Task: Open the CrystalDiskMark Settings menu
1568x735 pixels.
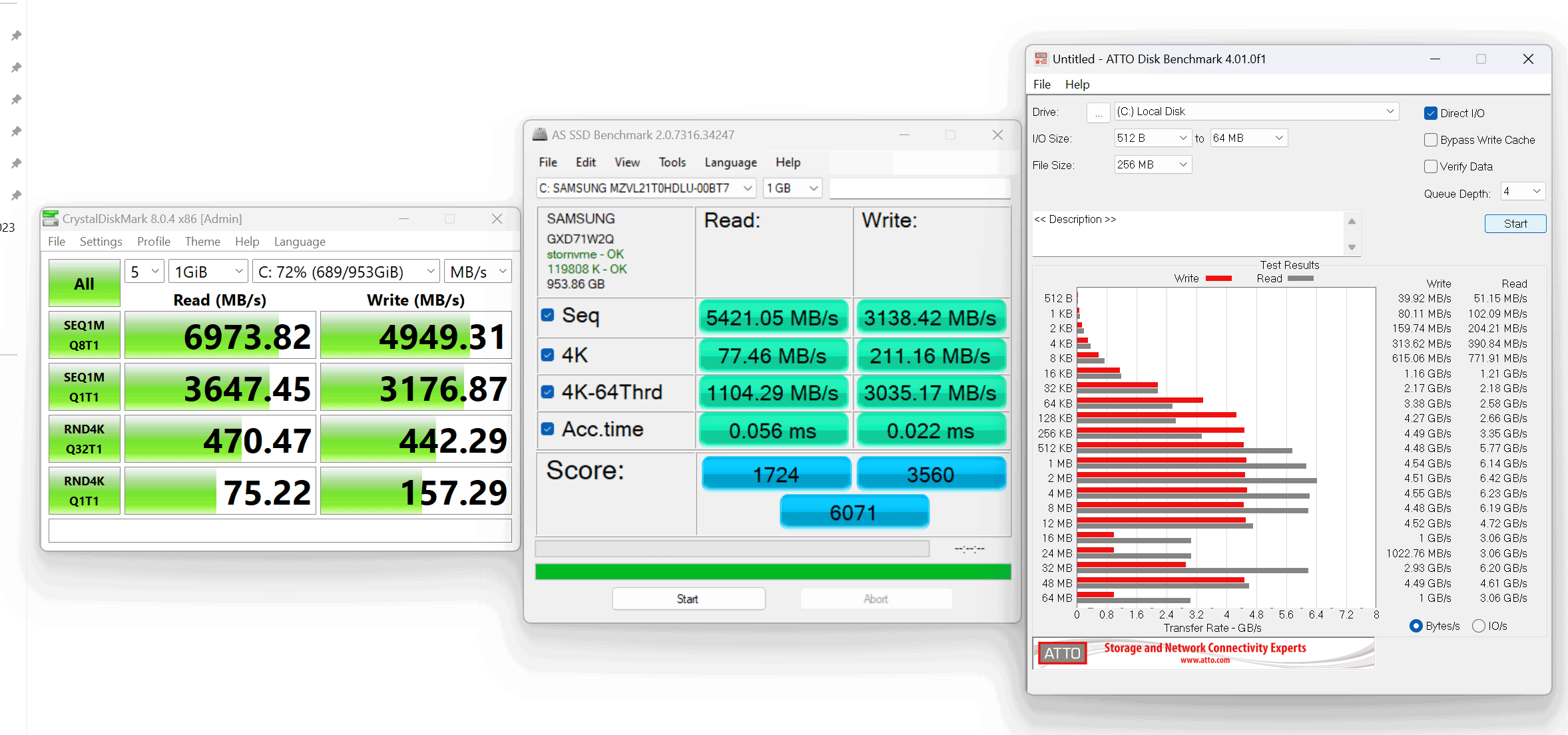Action: coord(101,242)
